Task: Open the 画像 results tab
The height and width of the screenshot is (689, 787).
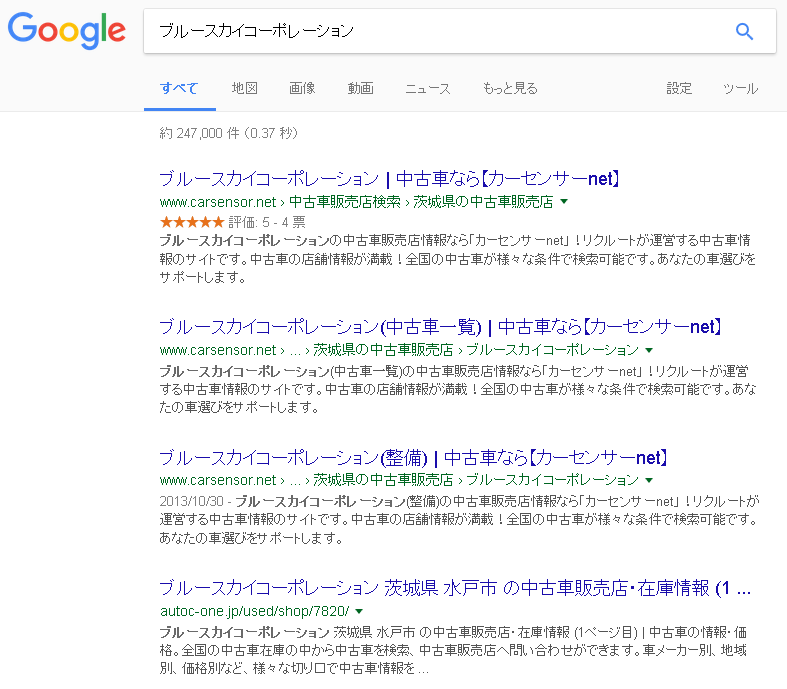Action: click(x=302, y=88)
